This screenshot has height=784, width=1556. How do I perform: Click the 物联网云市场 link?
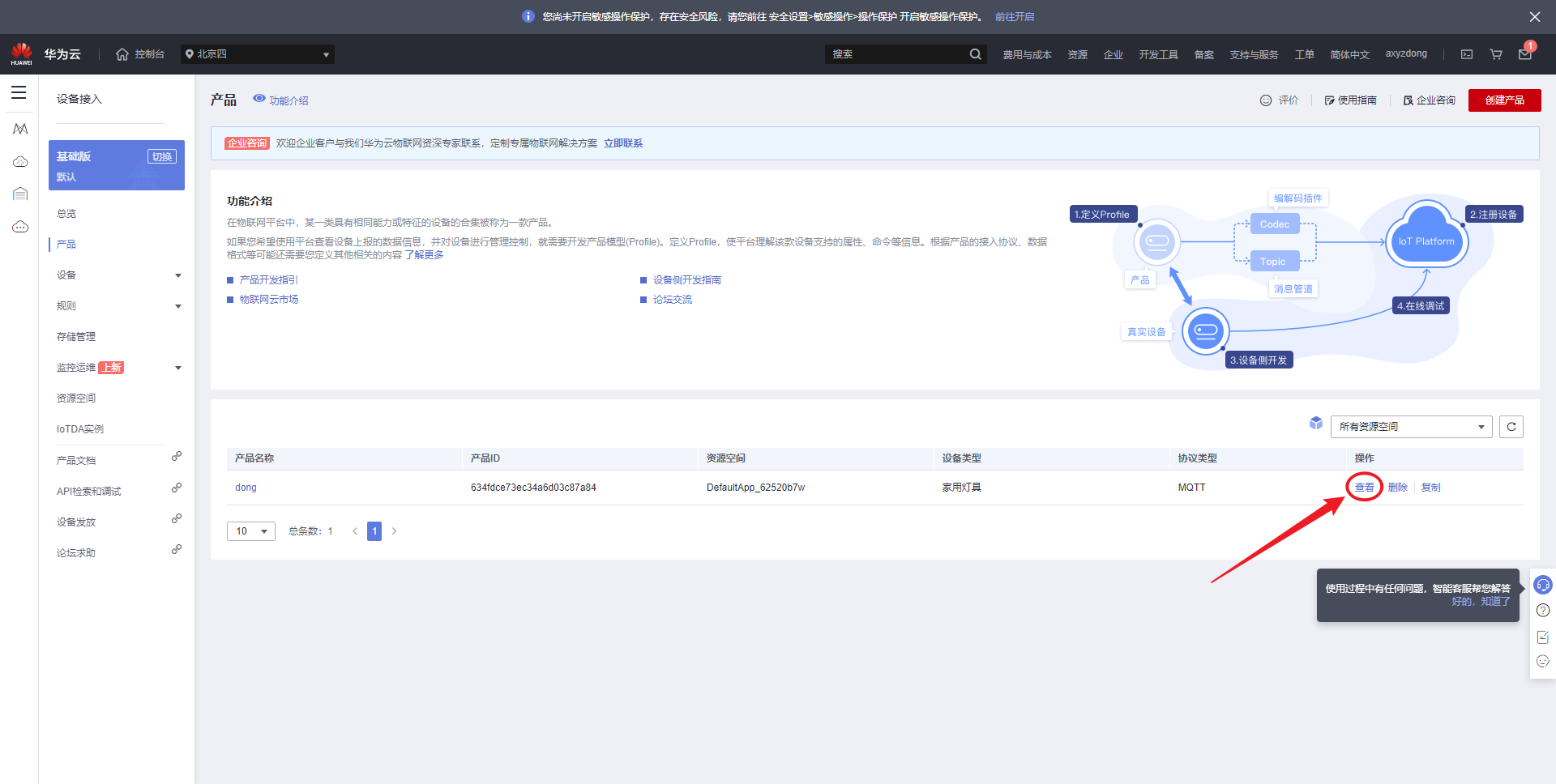pos(269,300)
